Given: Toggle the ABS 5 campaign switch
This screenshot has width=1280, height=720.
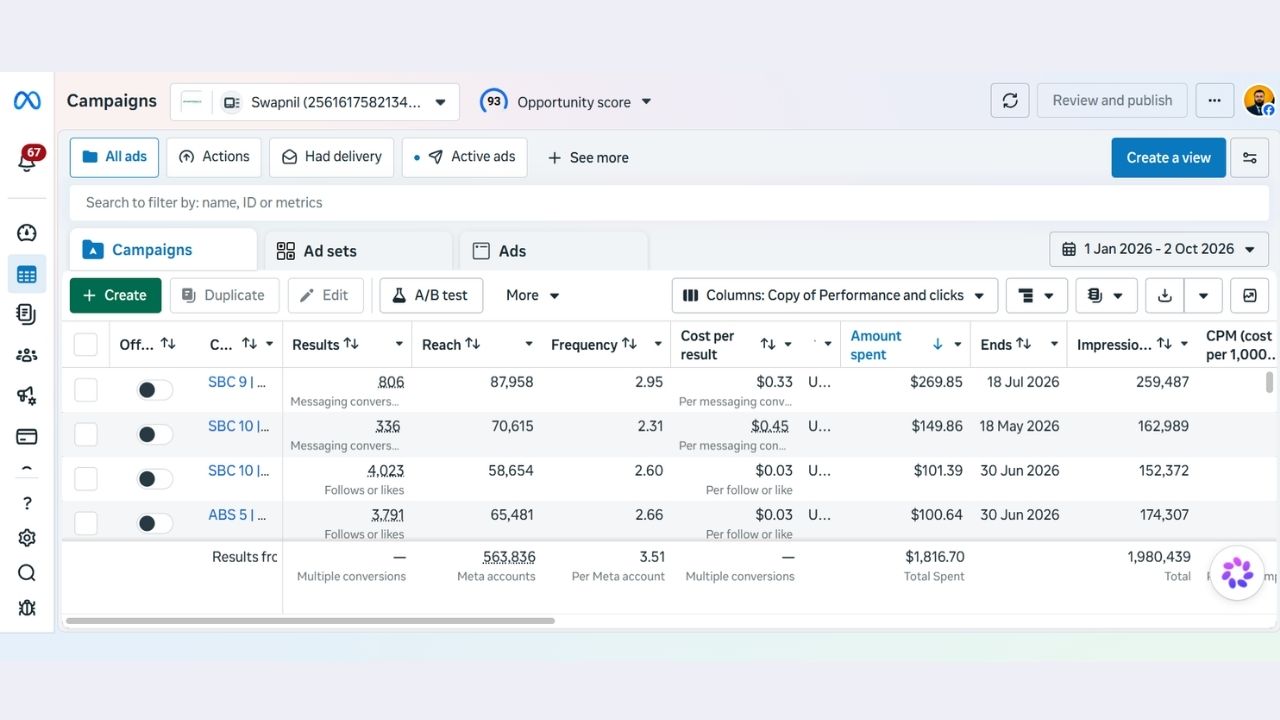Looking at the screenshot, I should (x=154, y=523).
